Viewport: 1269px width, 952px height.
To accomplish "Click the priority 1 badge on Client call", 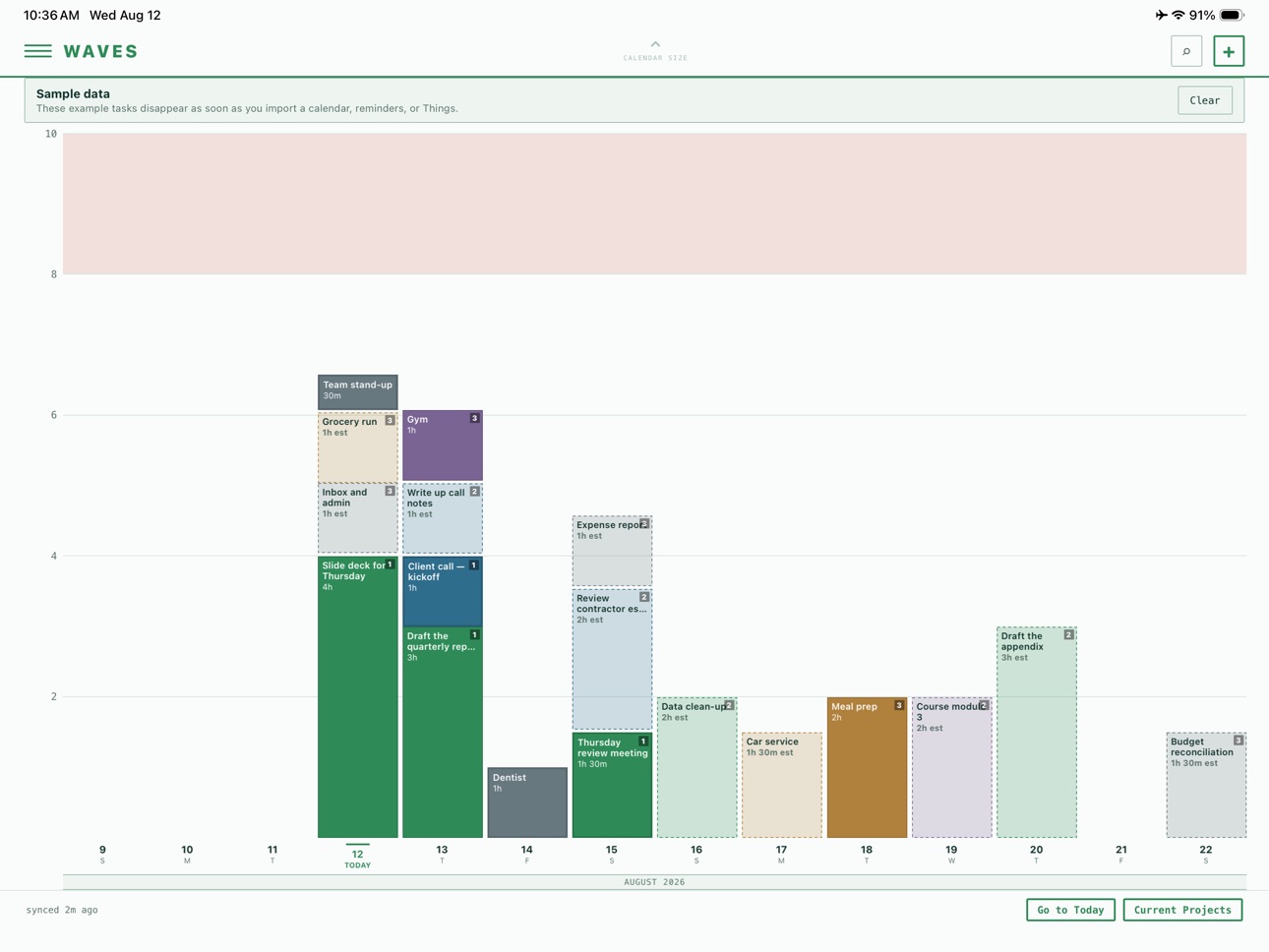I will 473,565.
